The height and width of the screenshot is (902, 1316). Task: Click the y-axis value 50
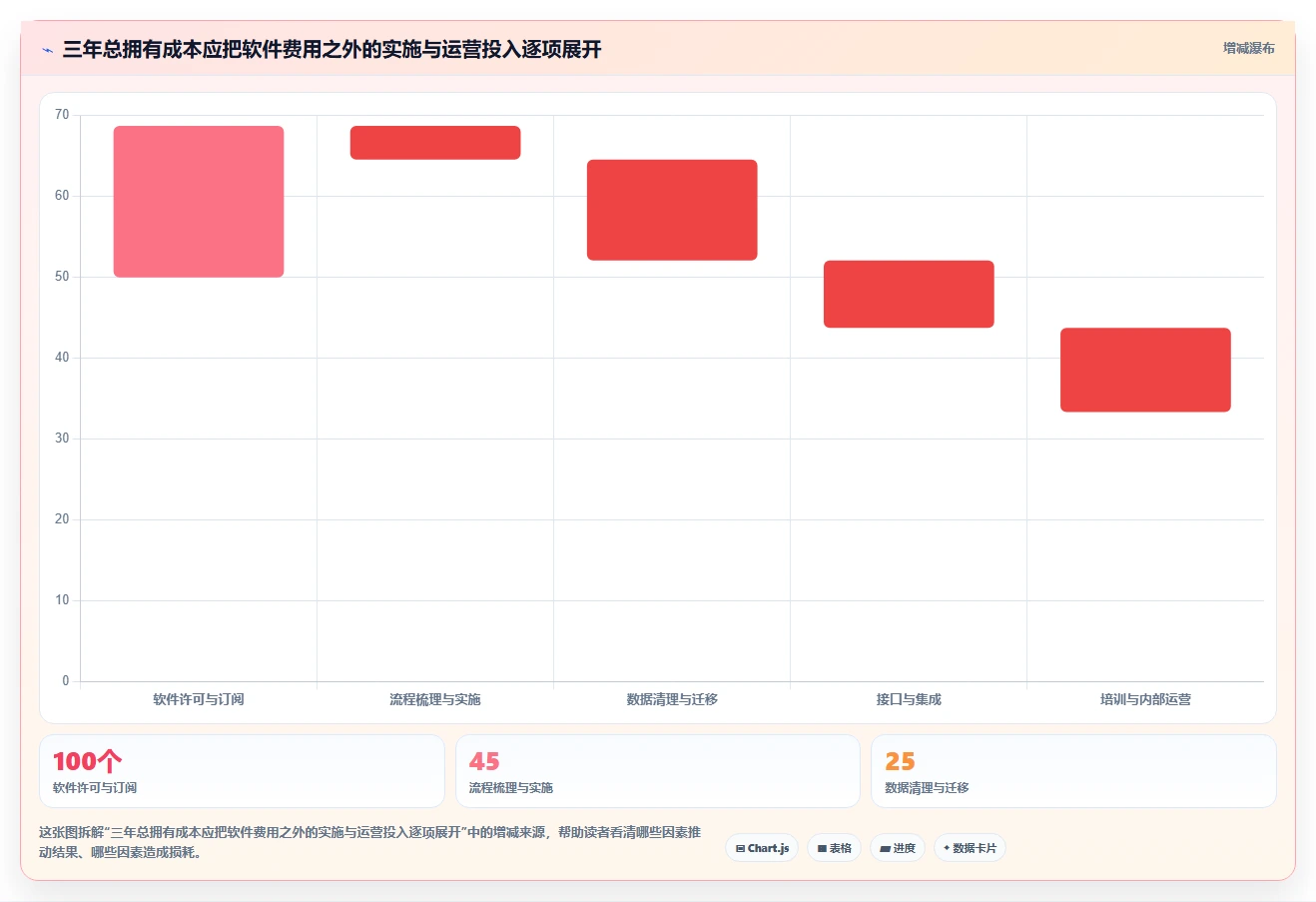(x=62, y=277)
